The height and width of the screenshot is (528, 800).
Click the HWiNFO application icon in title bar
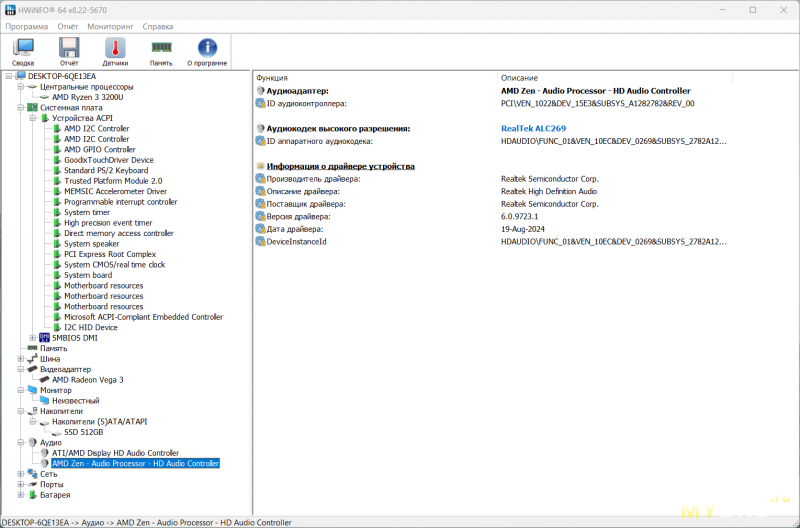pos(10,10)
